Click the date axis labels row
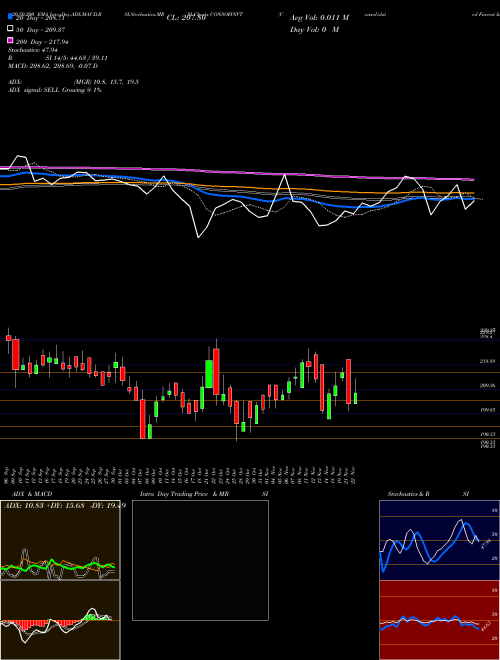 [181, 475]
